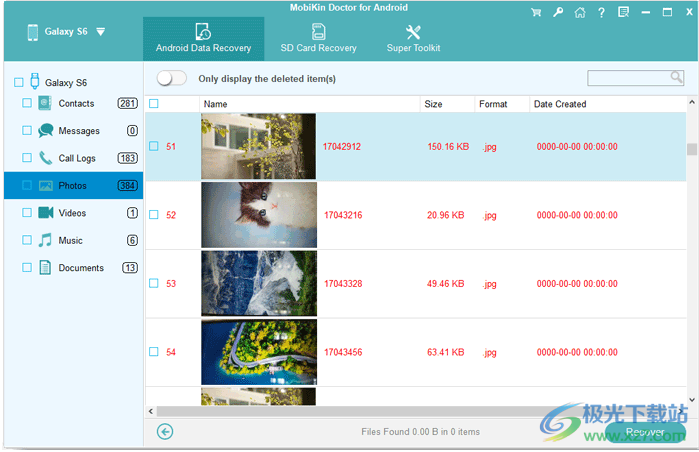699x452 pixels.
Task: Check the Videos checkbox
Action: pyautogui.click(x=27, y=213)
